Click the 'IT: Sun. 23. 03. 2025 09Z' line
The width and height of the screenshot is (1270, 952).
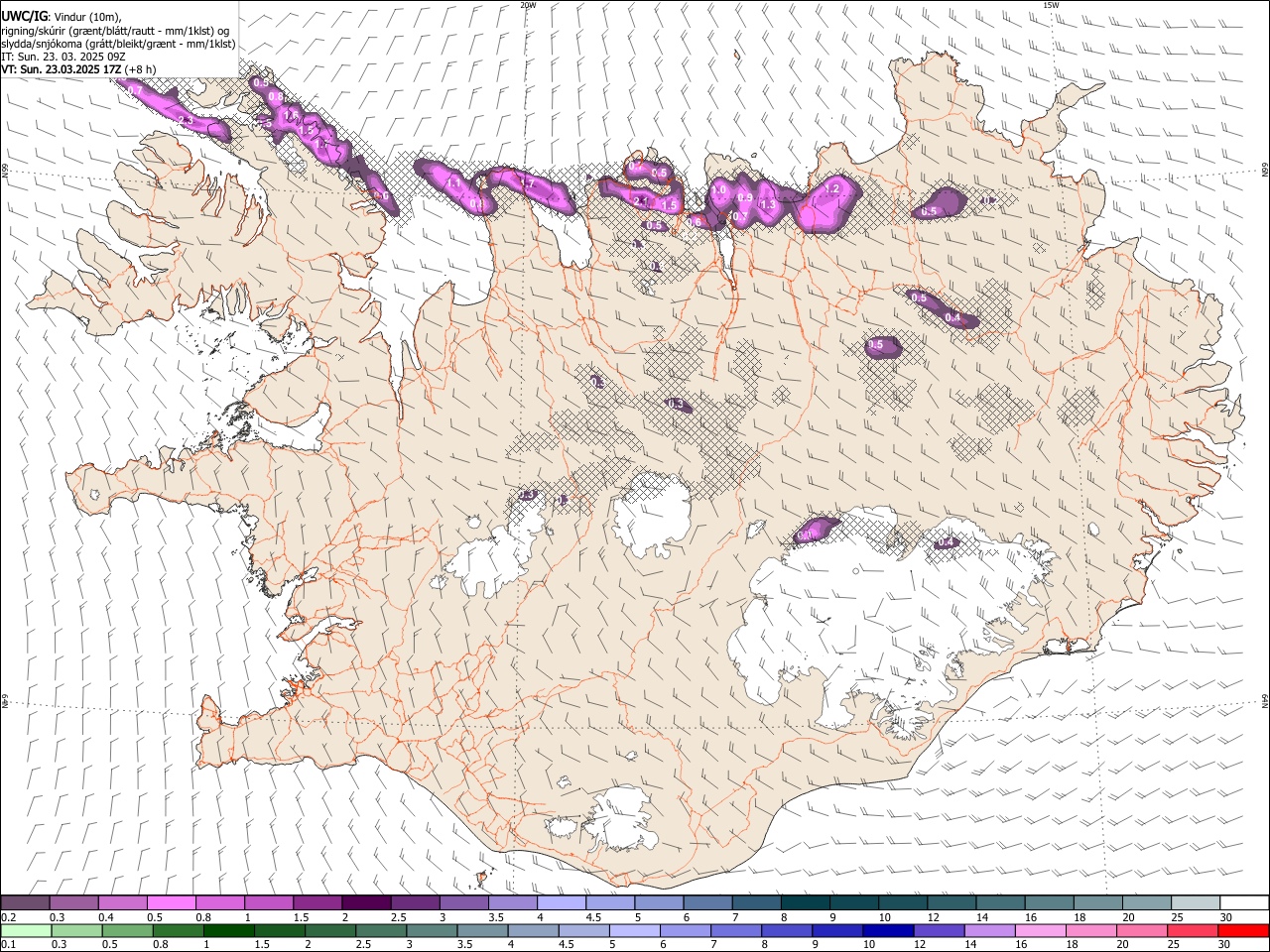(x=63, y=57)
